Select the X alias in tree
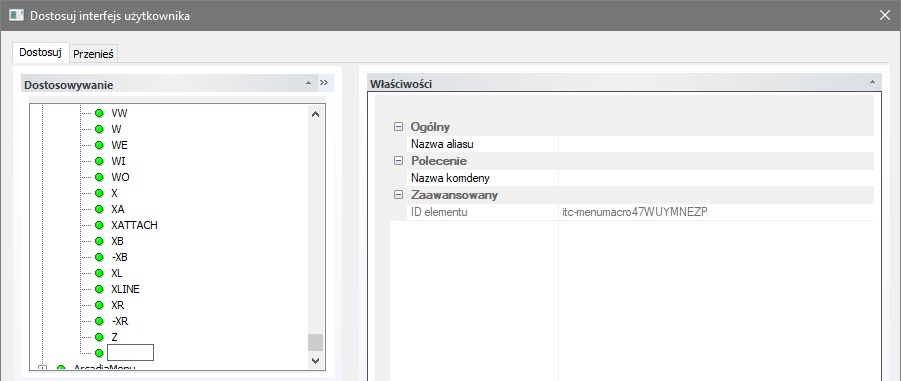 coord(114,193)
